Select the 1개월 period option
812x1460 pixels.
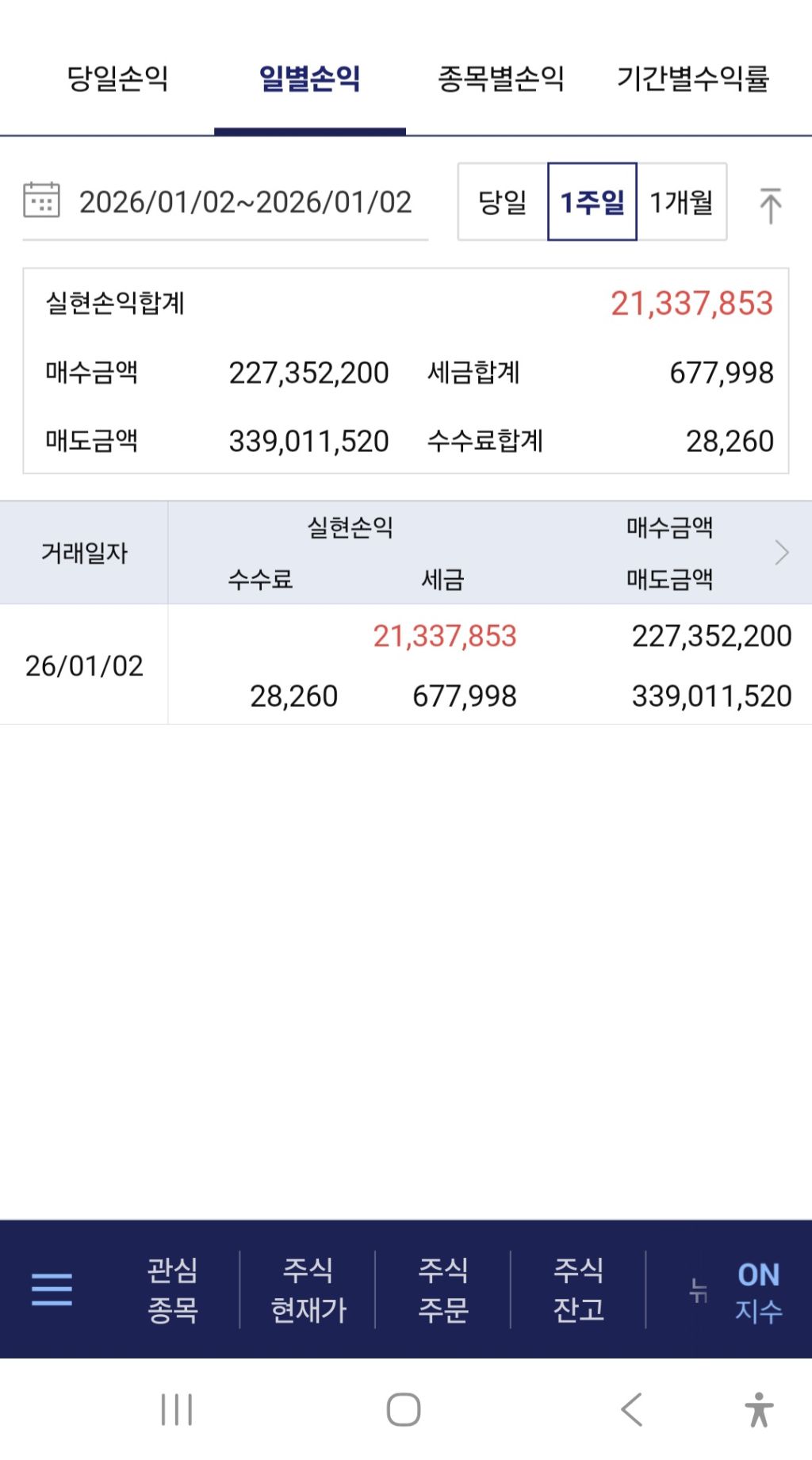click(682, 202)
